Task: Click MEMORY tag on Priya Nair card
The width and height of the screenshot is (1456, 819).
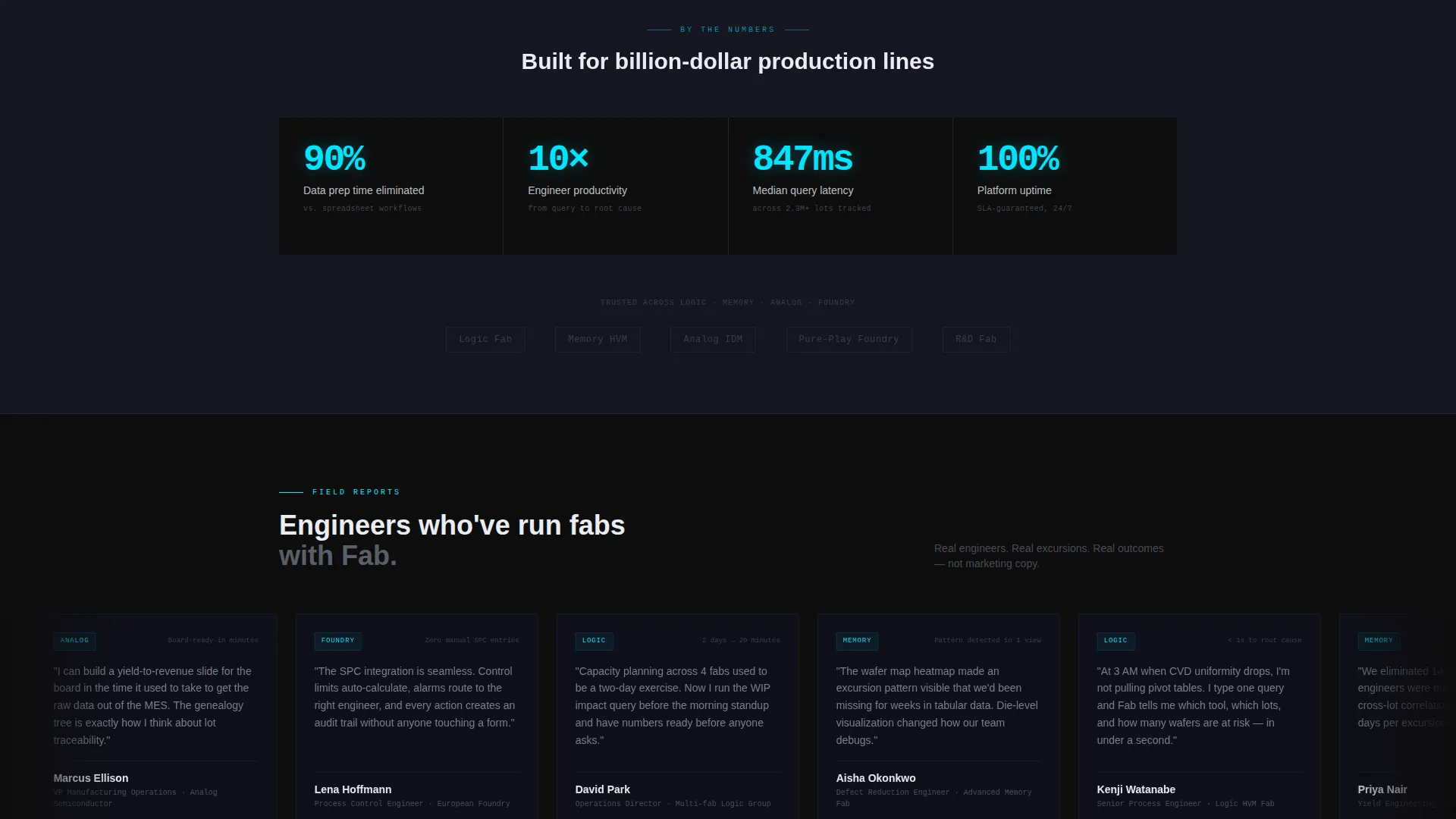Action: tap(1379, 641)
